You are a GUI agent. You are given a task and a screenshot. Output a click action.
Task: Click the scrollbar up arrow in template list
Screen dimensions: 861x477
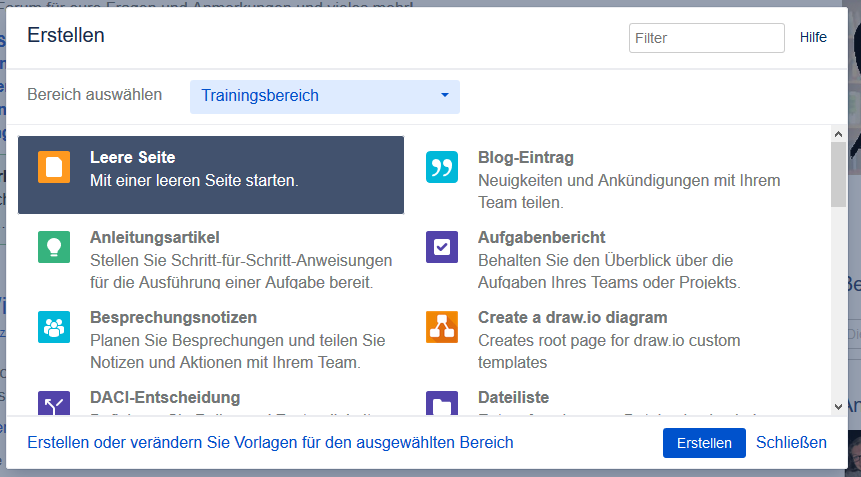(838, 134)
